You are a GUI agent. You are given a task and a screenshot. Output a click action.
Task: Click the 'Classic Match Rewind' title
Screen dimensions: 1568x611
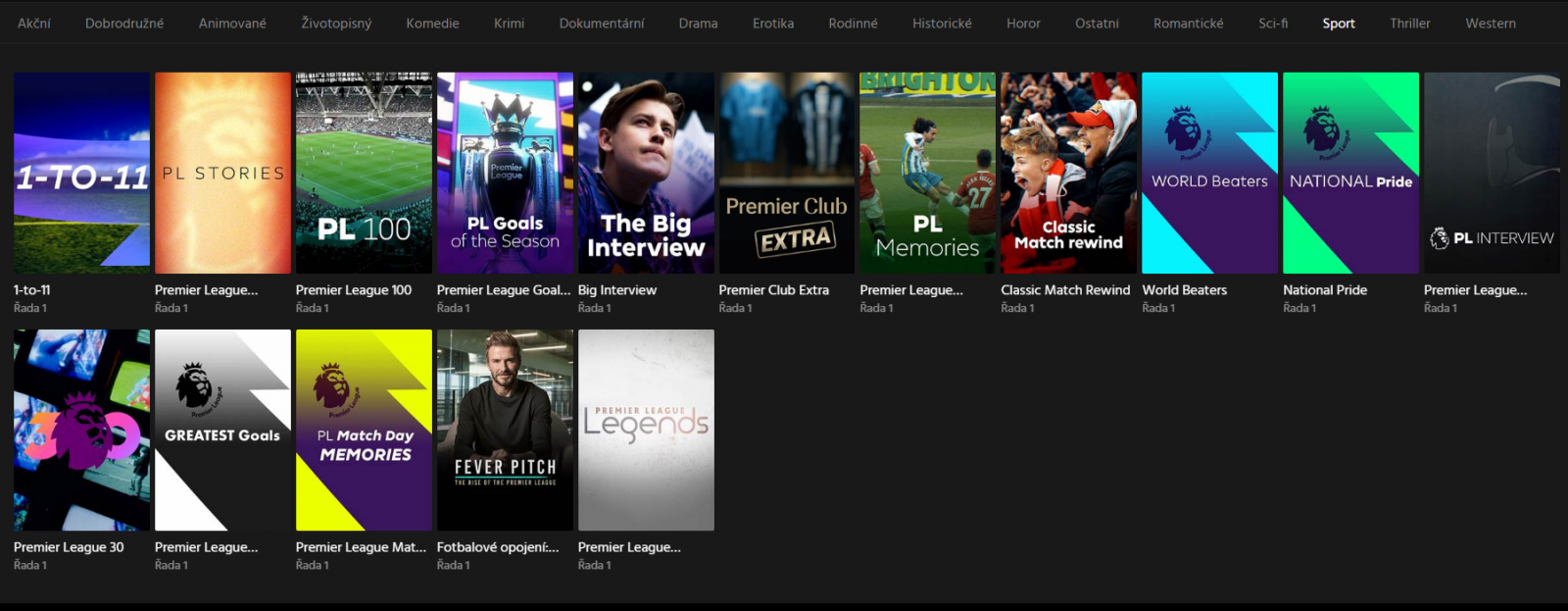click(1065, 290)
